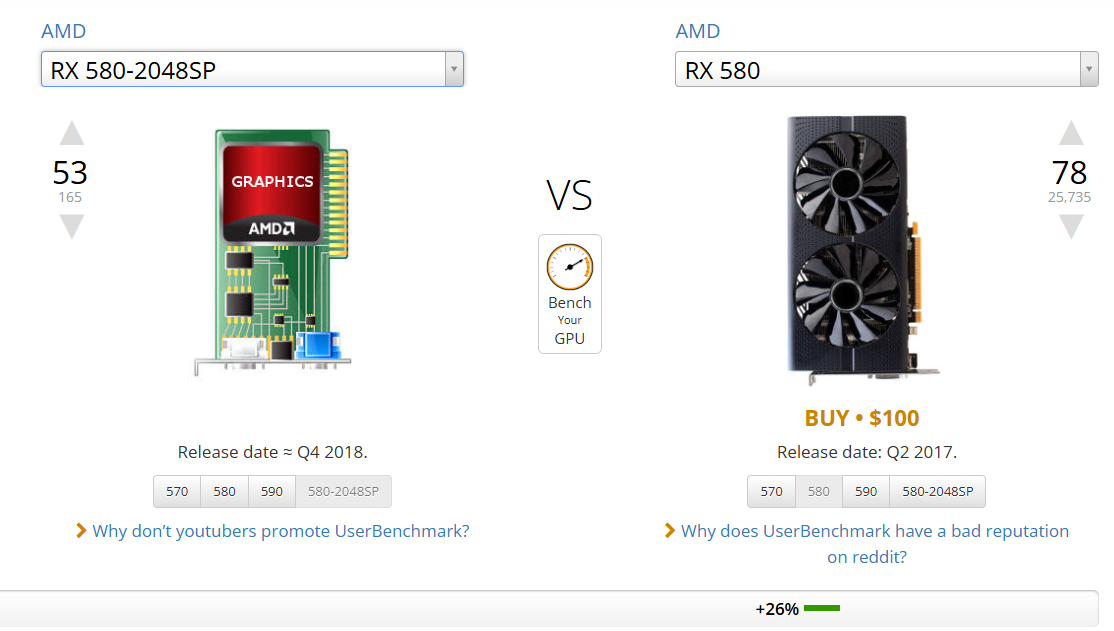Click BUY • $100 link
Viewport: 1114px width, 631px height.
coord(861,418)
